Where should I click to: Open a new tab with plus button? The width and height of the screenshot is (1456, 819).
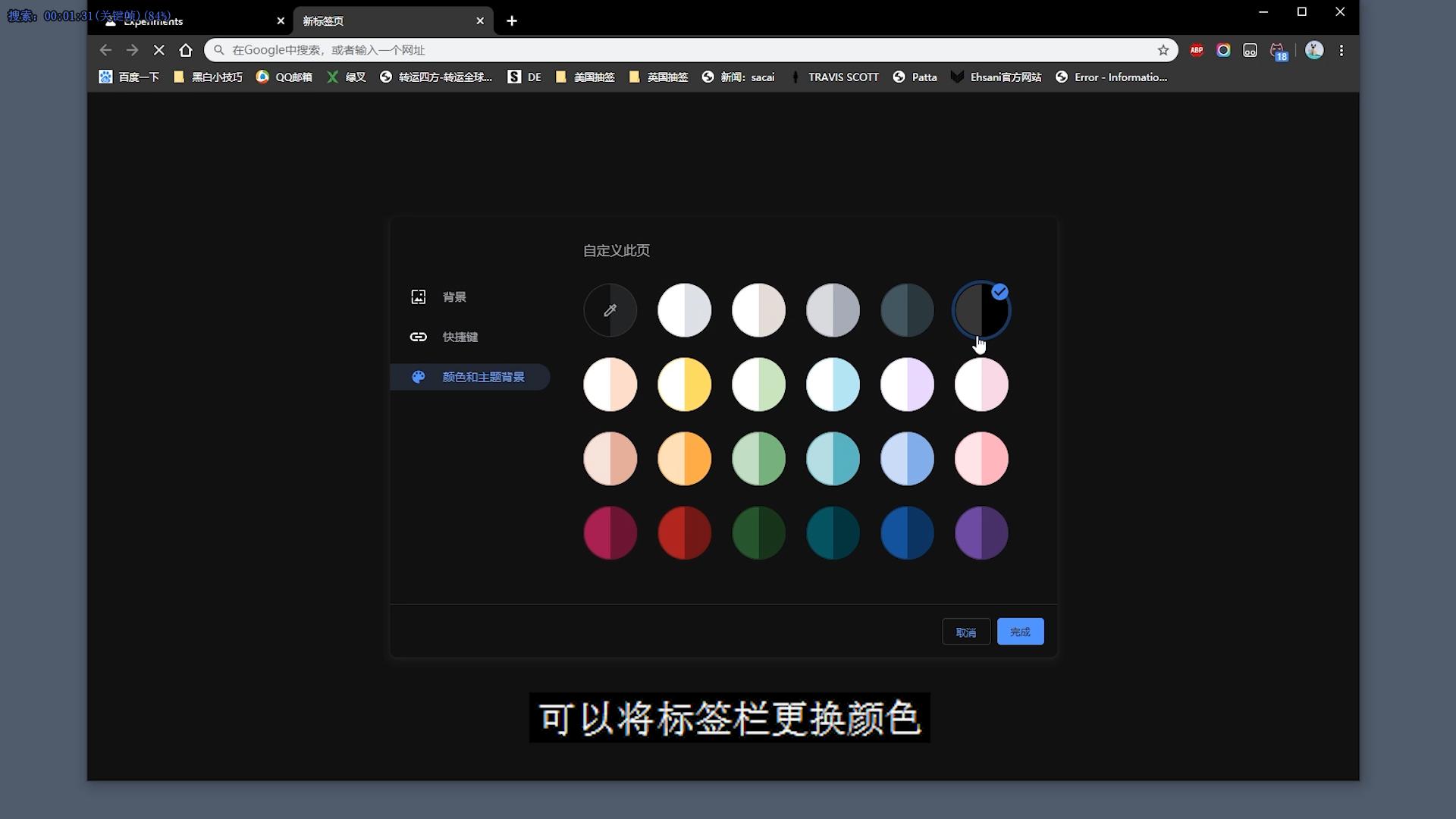512,21
